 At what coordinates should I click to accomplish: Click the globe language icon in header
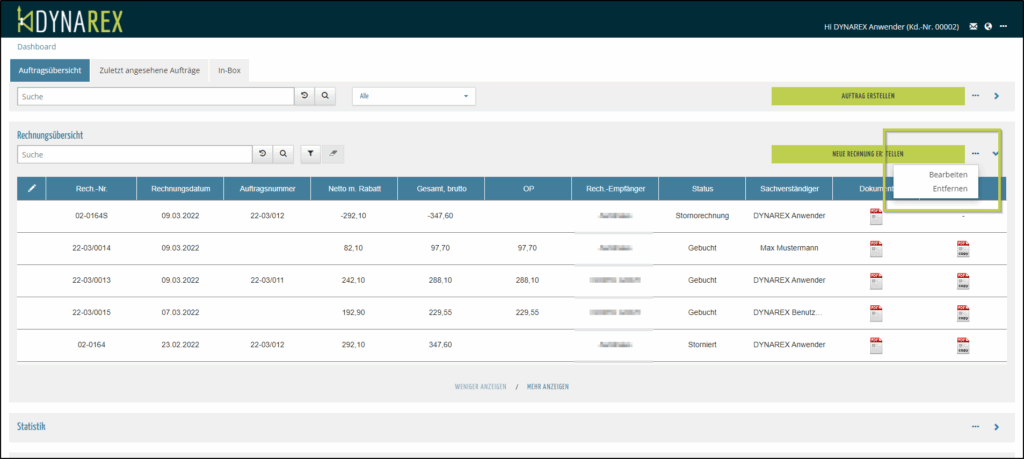988,26
